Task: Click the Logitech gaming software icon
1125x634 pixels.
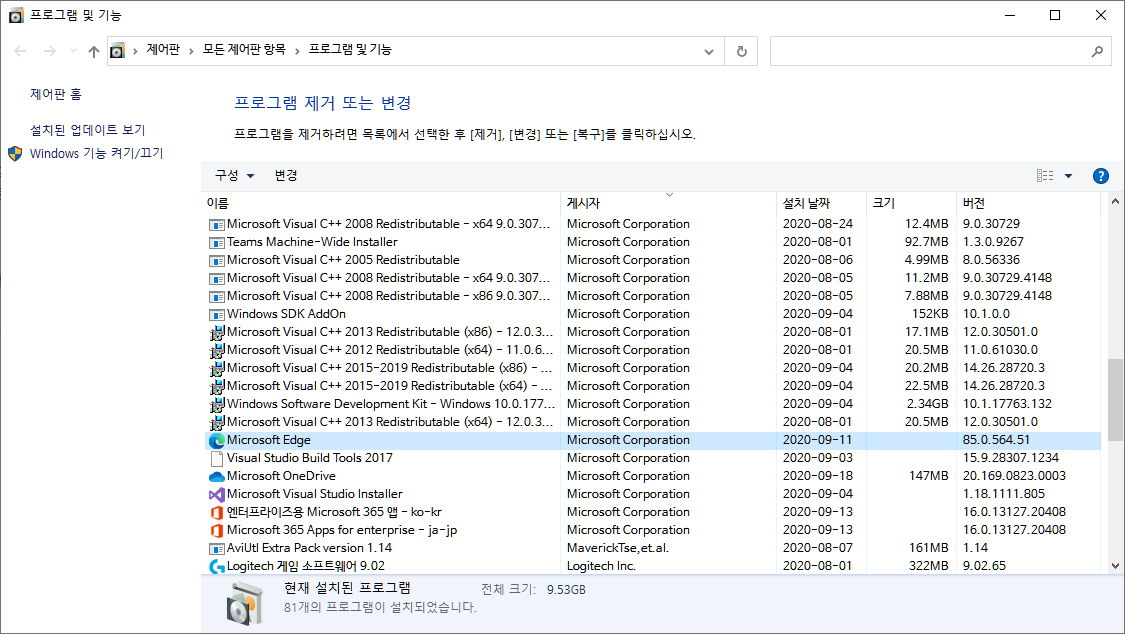Action: [x=217, y=567]
